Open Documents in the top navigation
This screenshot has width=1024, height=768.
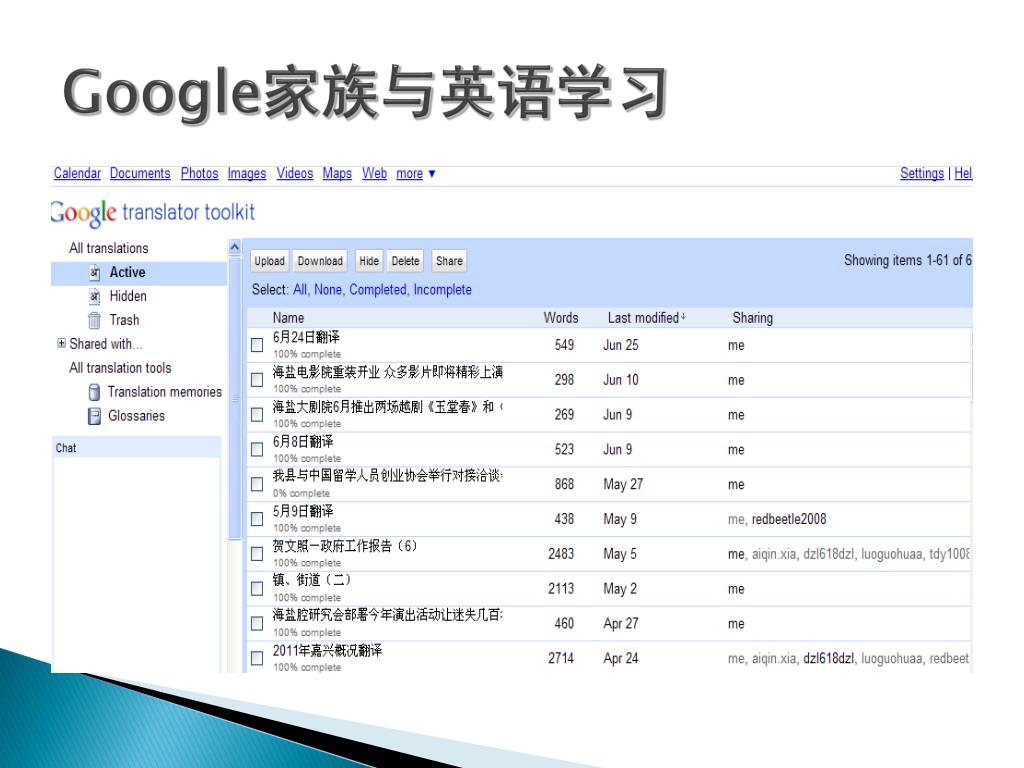pos(140,173)
